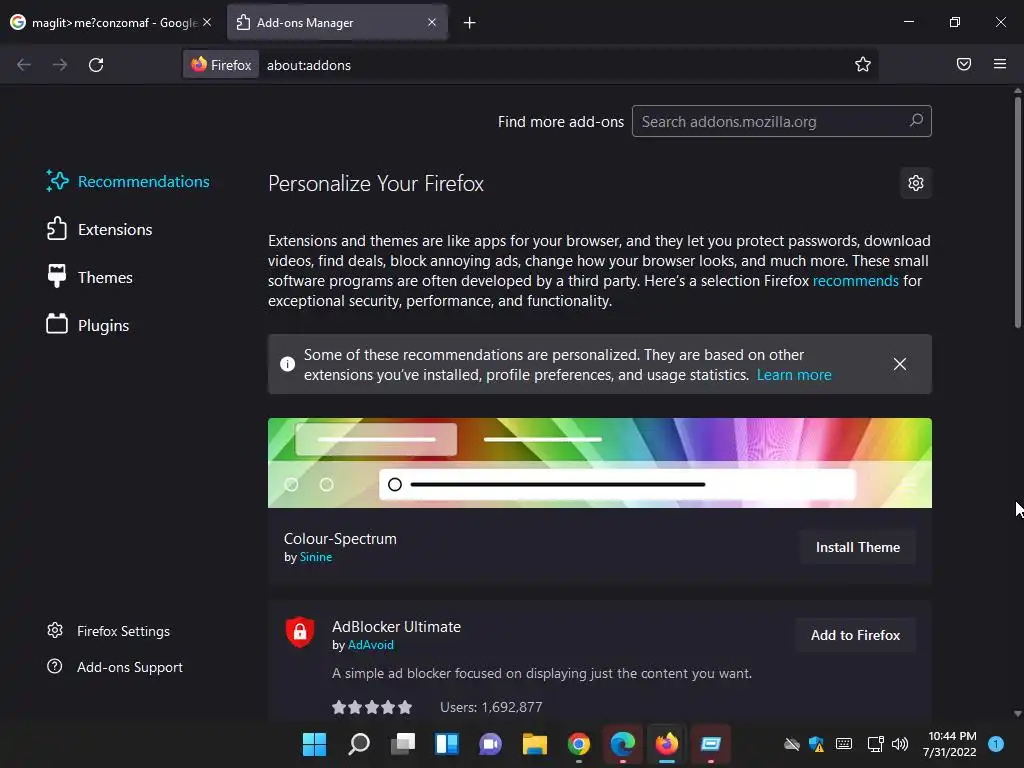Open File Explorer from the taskbar

[x=534, y=744]
